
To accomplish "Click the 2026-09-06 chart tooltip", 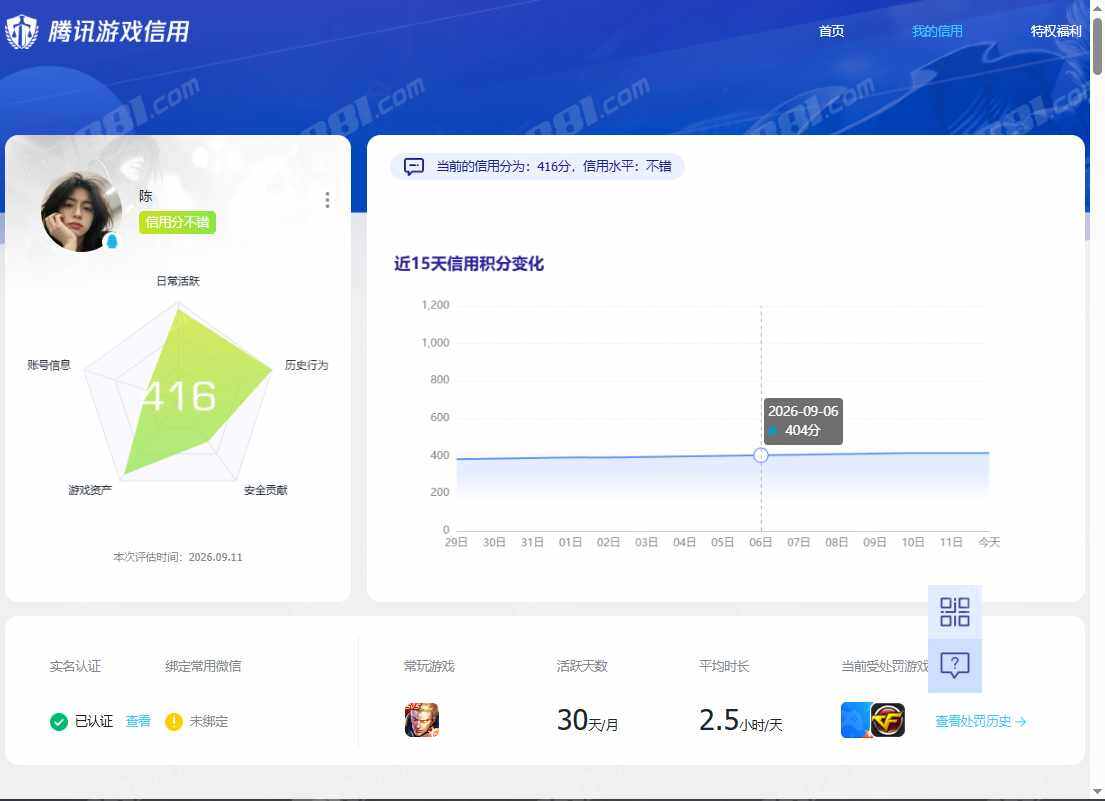I will pos(803,421).
